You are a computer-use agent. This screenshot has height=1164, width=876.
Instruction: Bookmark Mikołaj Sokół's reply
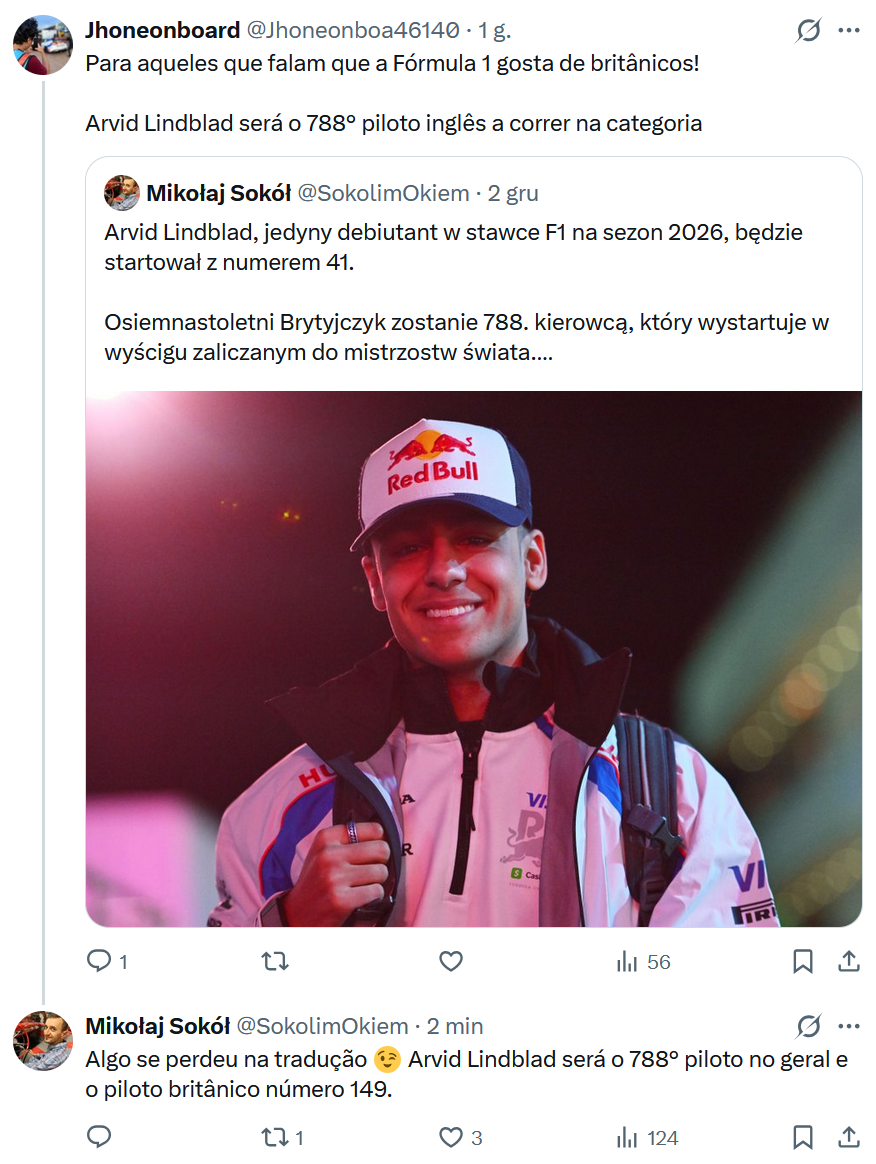pyautogui.click(x=802, y=1137)
